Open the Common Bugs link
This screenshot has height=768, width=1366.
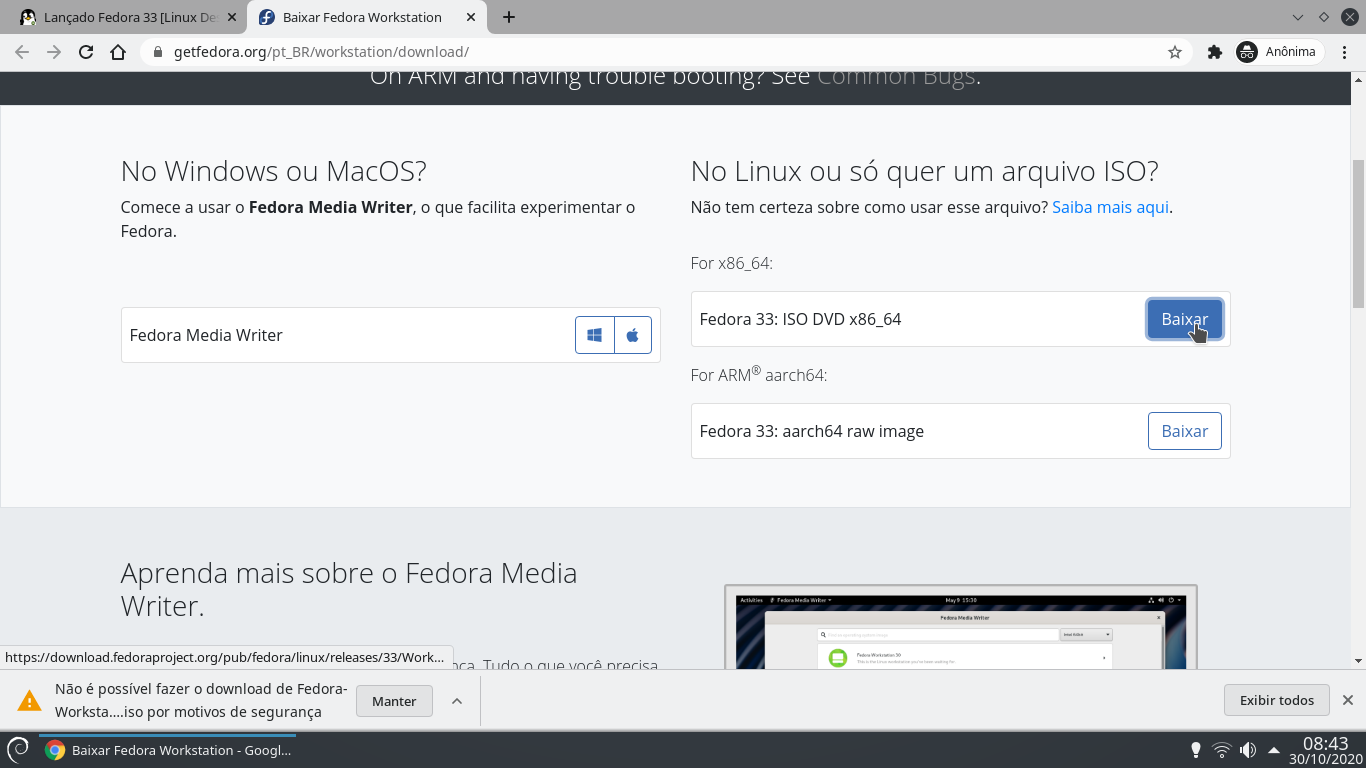point(896,76)
